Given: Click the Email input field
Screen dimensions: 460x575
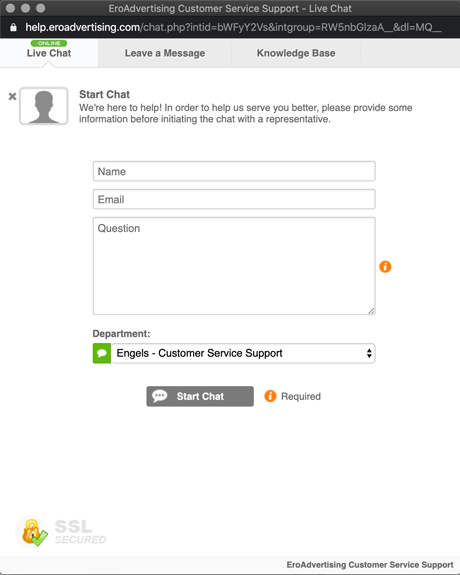Looking at the screenshot, I should [x=234, y=199].
